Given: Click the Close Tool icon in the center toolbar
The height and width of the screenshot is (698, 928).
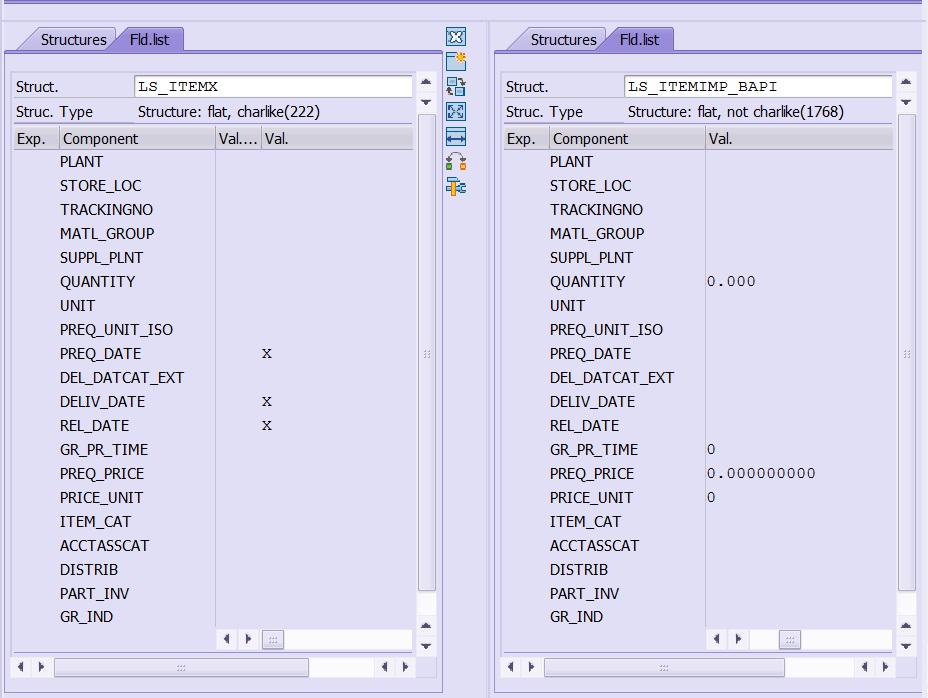Looking at the screenshot, I should click(x=455, y=36).
